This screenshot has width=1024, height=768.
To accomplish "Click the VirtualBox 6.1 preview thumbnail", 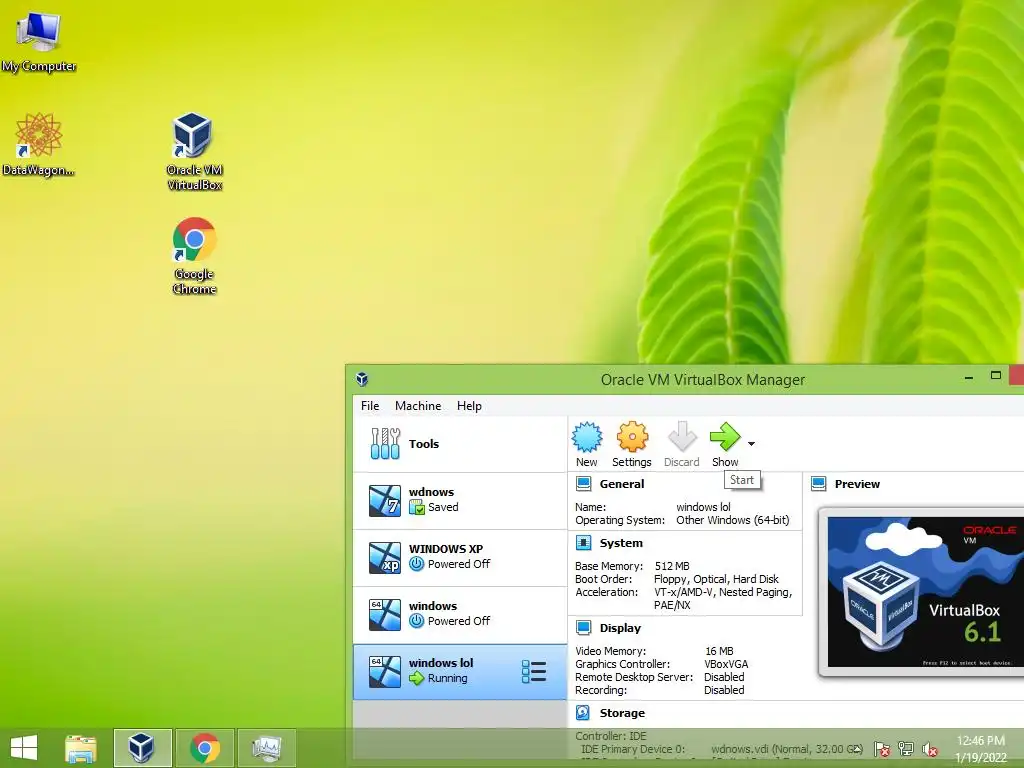I will click(x=925, y=592).
